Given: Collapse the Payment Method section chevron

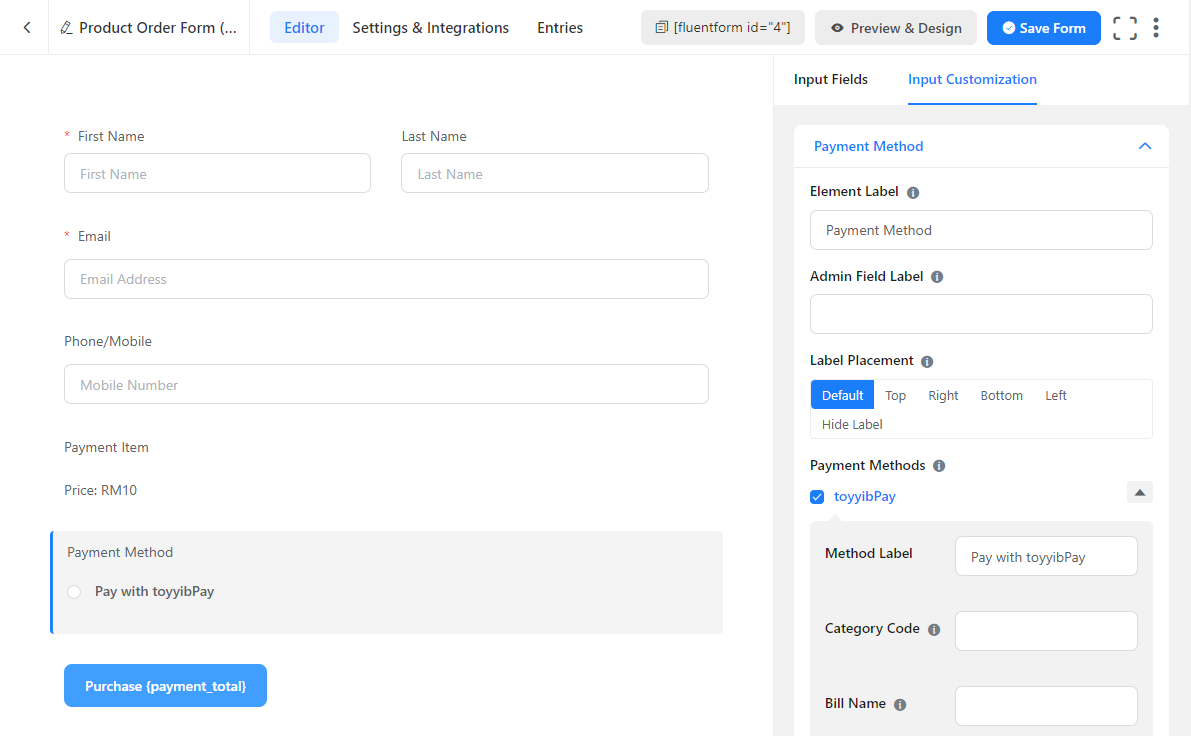Looking at the screenshot, I should click(1145, 146).
